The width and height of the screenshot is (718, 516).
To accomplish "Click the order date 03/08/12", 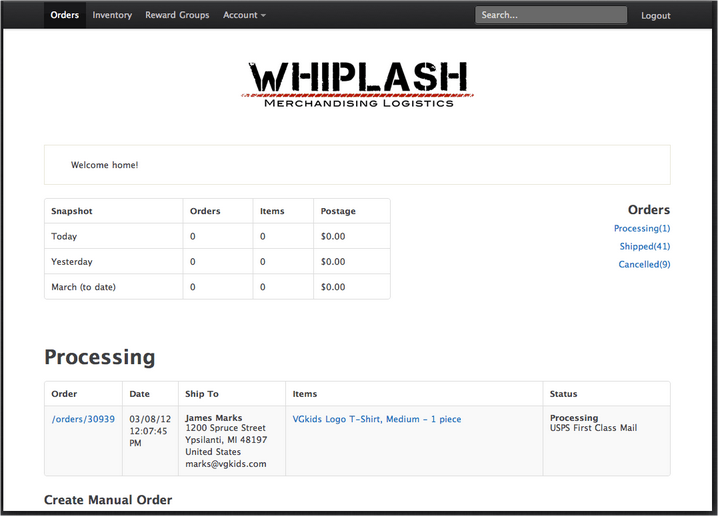I will tap(150, 419).
